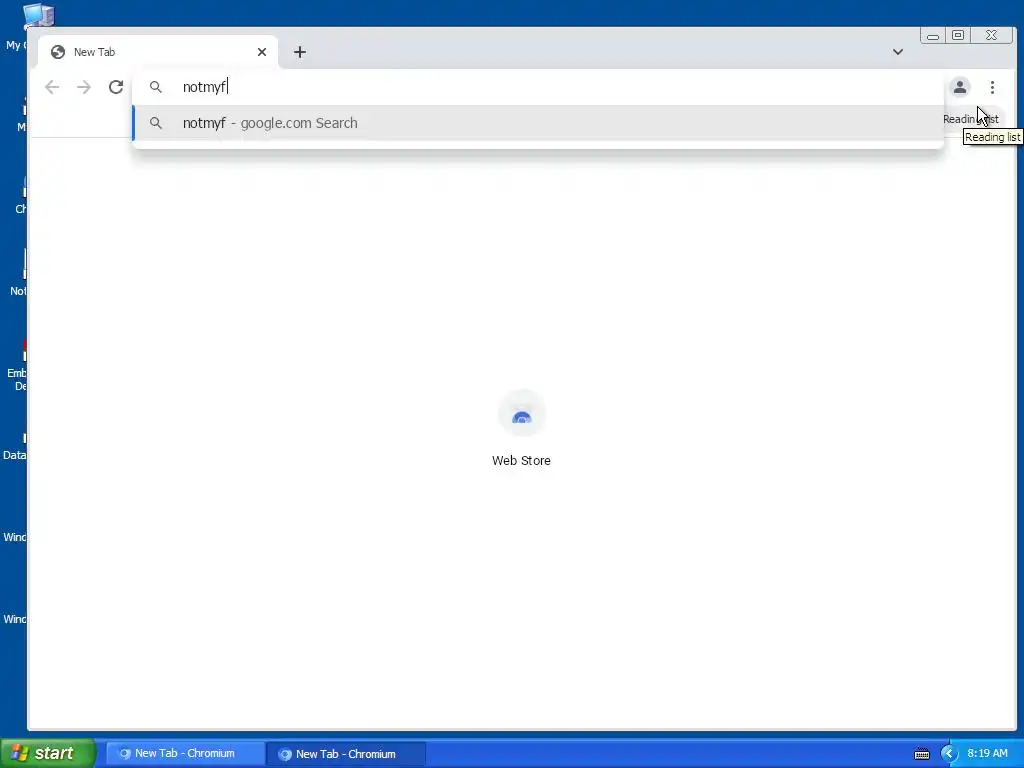
Task: Click the magnifier icon in the suggestion row
Action: (155, 123)
